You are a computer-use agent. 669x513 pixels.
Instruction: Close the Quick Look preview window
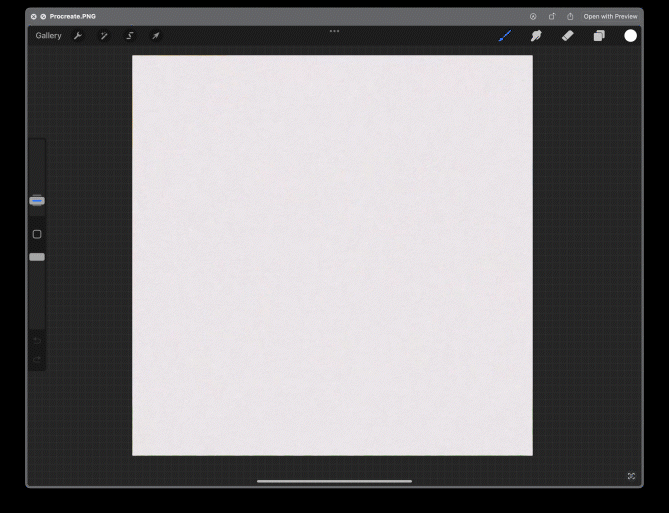tap(33, 17)
